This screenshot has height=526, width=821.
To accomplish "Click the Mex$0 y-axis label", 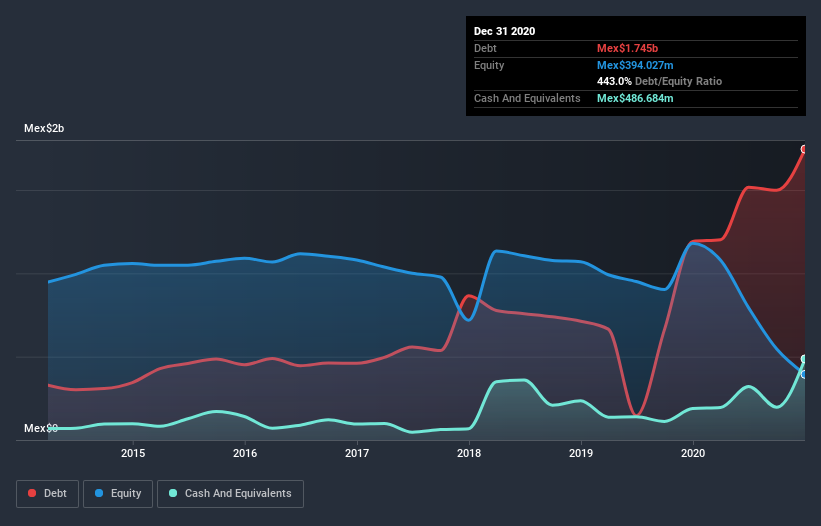I will [x=41, y=428].
